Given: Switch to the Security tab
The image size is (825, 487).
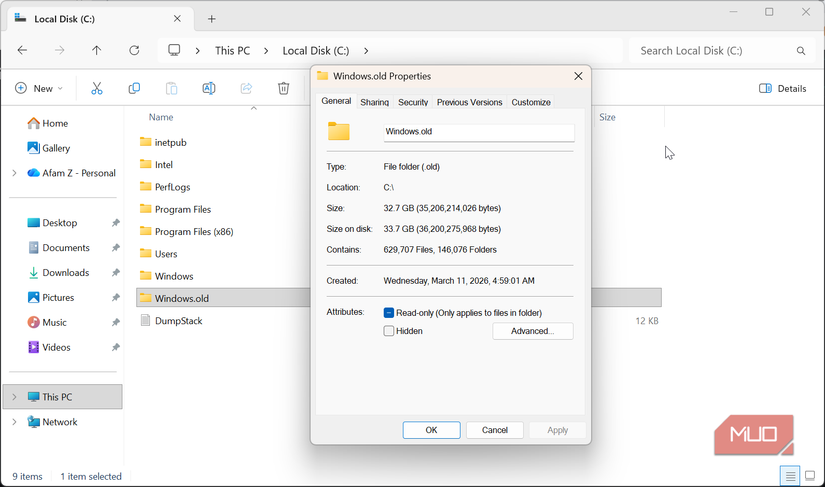Looking at the screenshot, I should pos(413,102).
